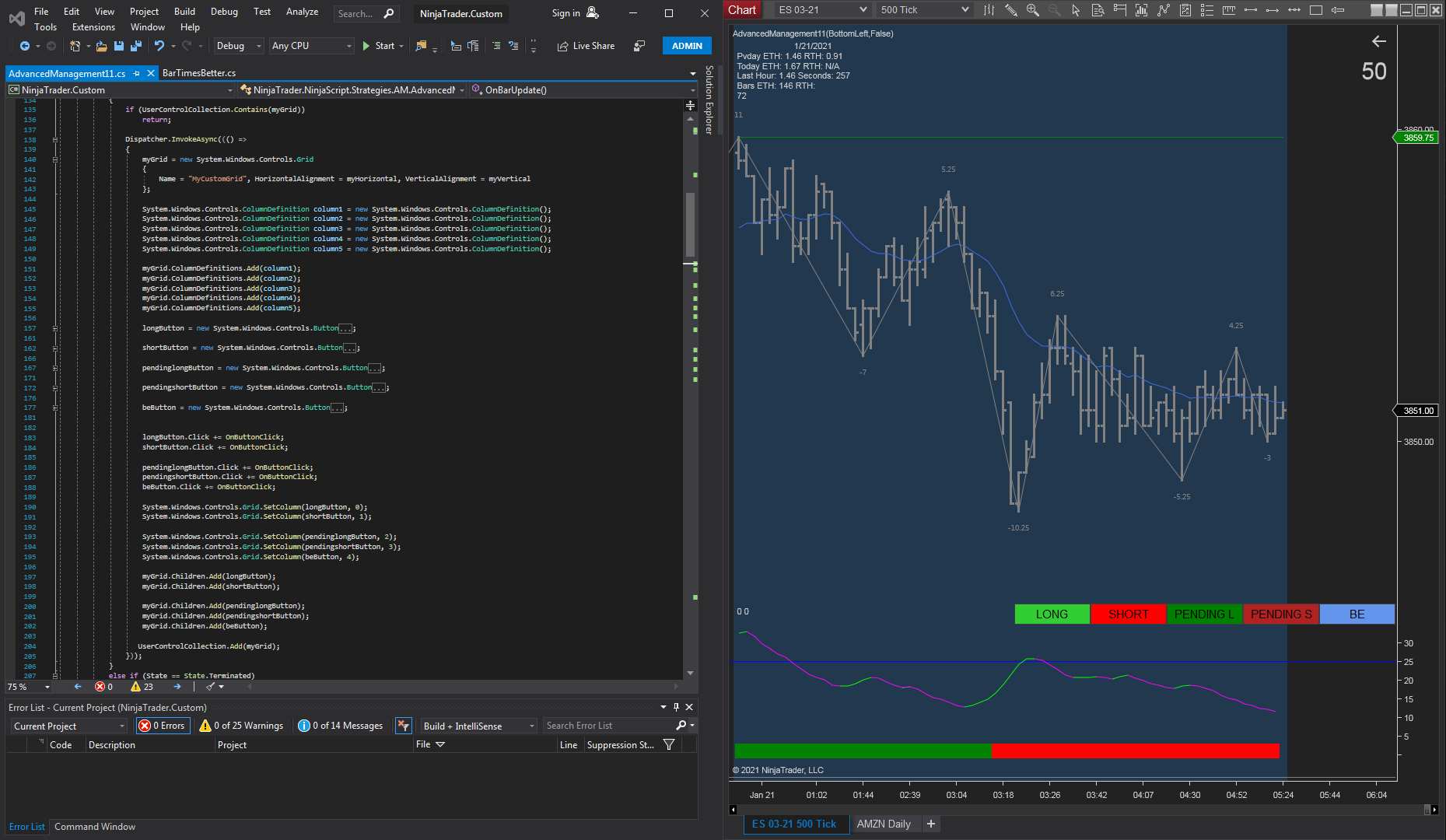Open file using the Open File toolbar icon

102,46
